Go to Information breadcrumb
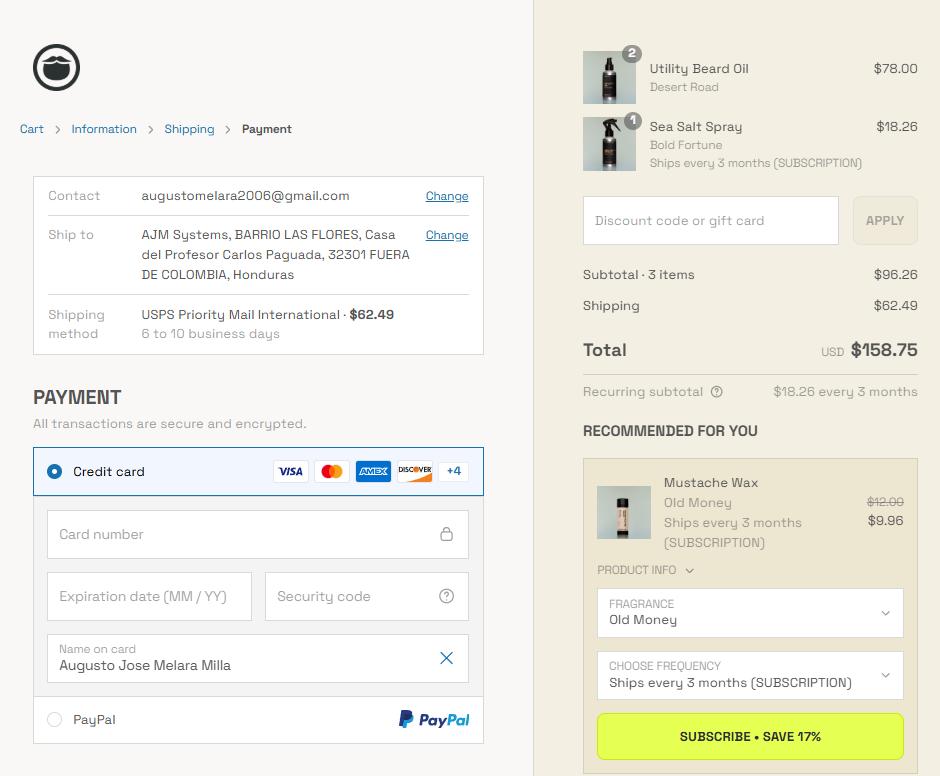Image resolution: width=940 pixels, height=776 pixels. [104, 129]
